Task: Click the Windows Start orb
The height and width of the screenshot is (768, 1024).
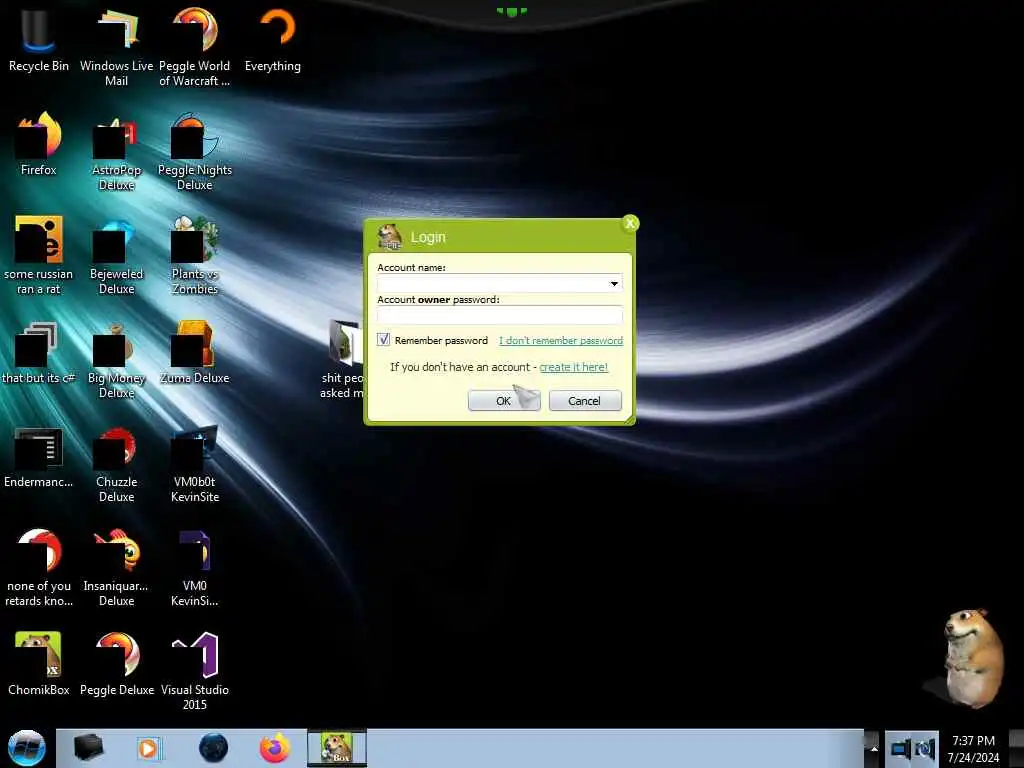Action: (x=26, y=748)
